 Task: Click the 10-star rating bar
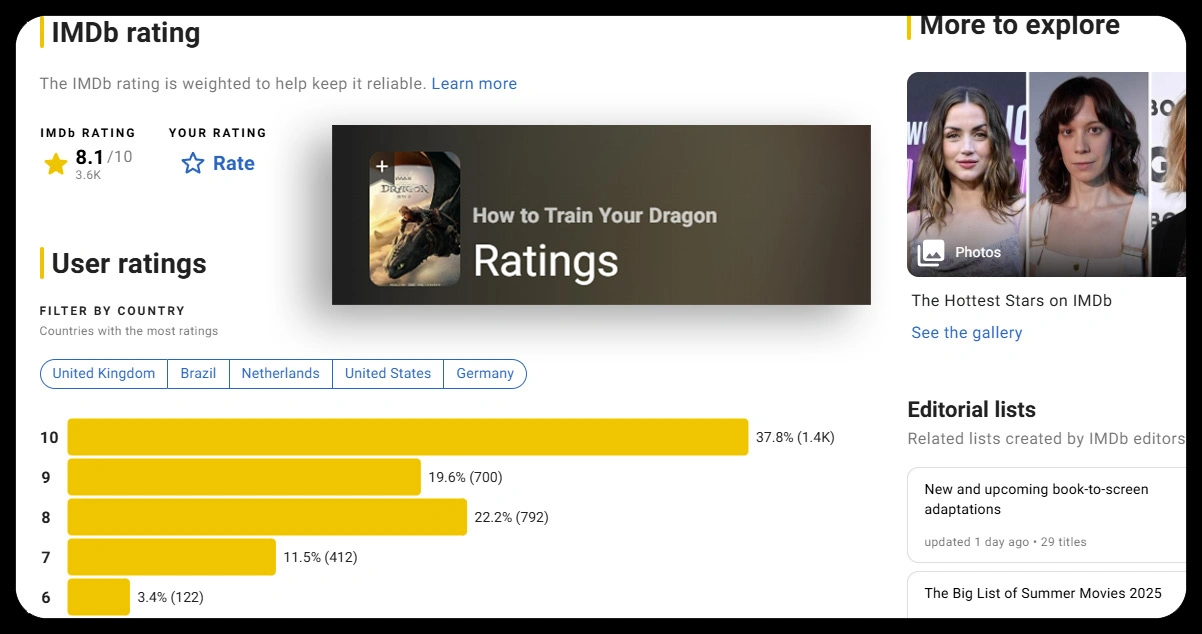coord(407,437)
